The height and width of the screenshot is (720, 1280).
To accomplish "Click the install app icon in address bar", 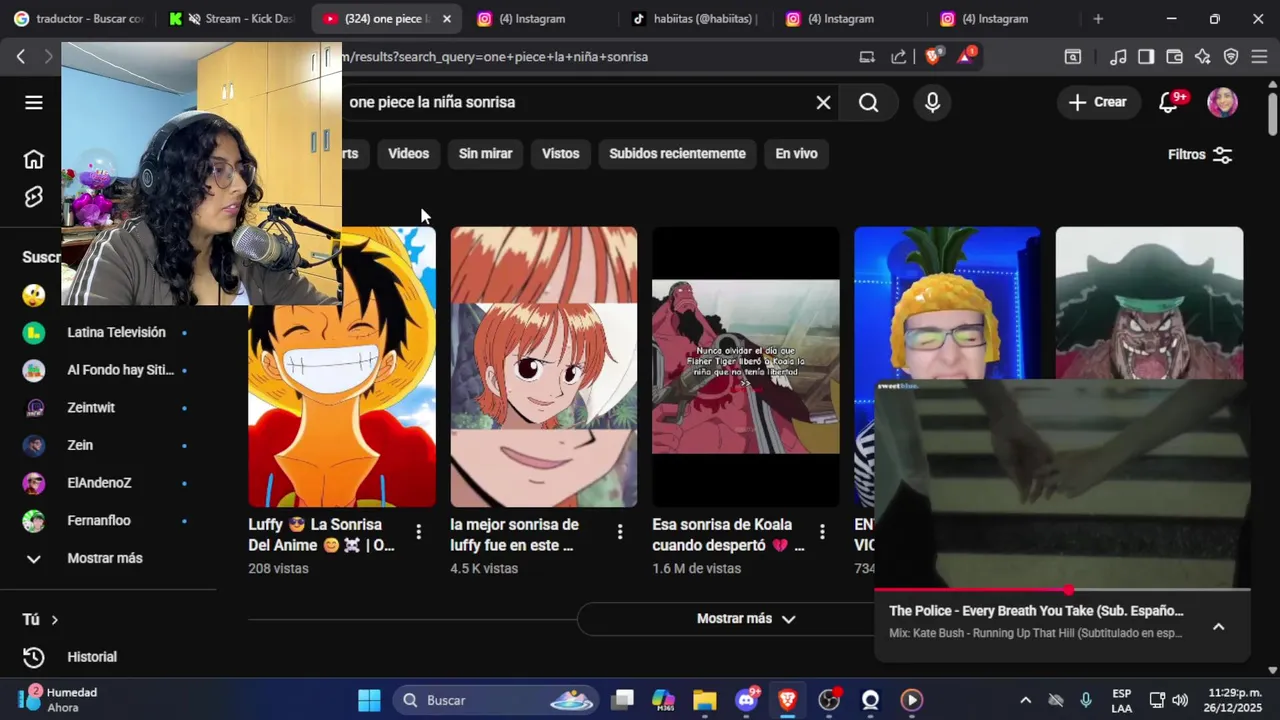I will 867,57.
